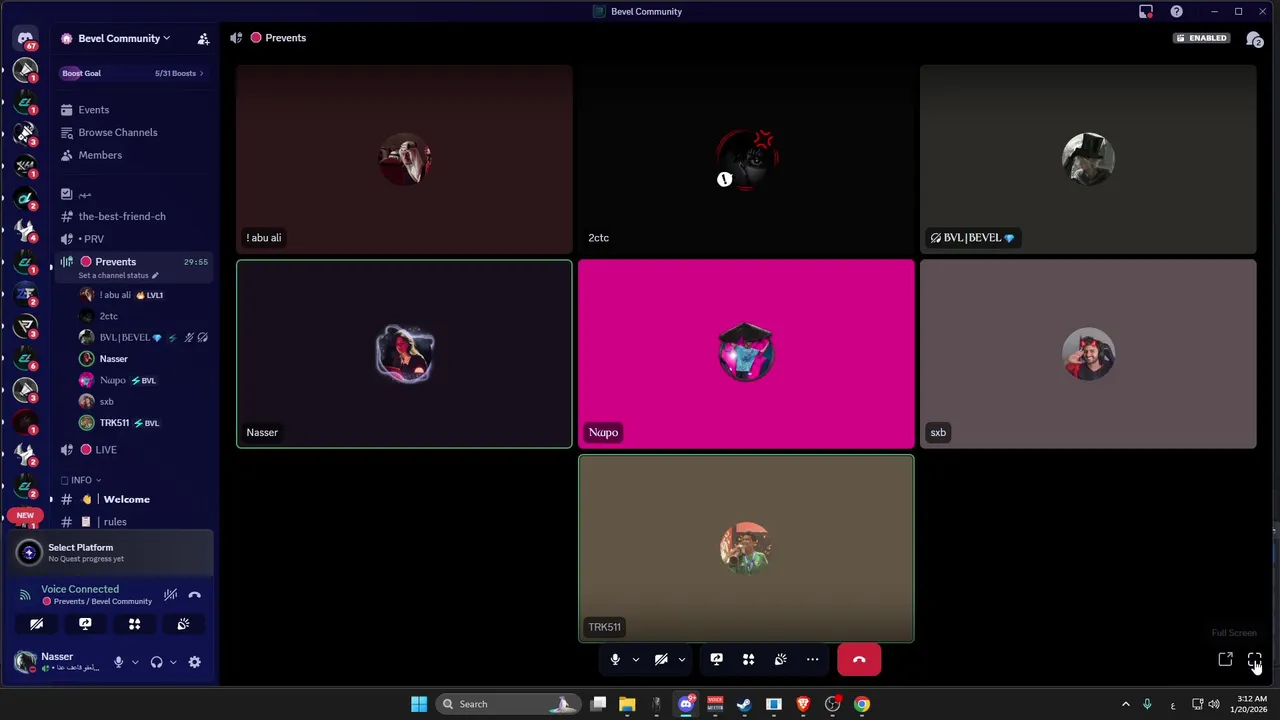1280x720 pixels.
Task: Open Brave browser from taskbar
Action: (803, 704)
